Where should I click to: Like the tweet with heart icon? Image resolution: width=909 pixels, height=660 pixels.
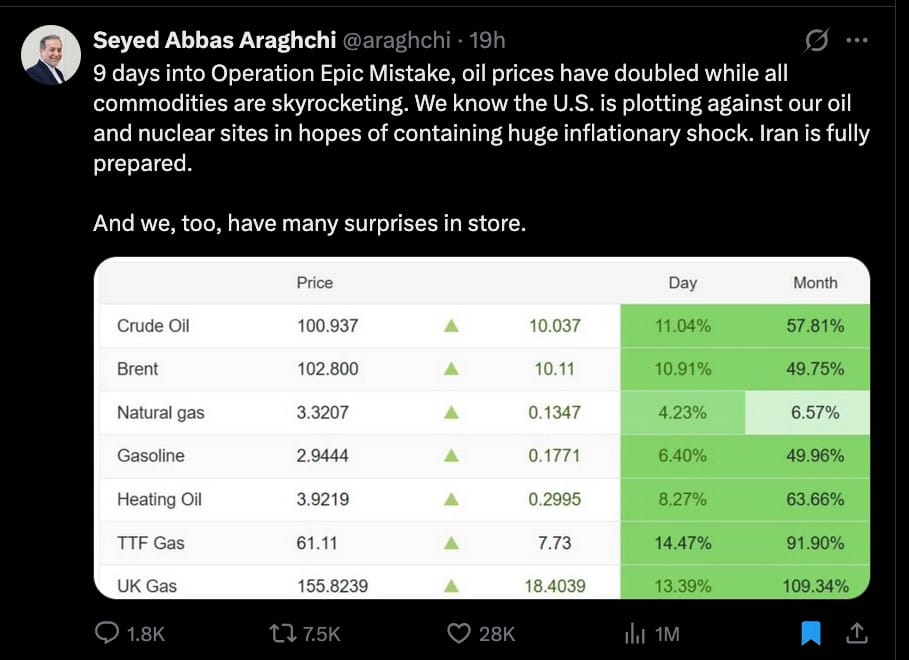coord(459,633)
